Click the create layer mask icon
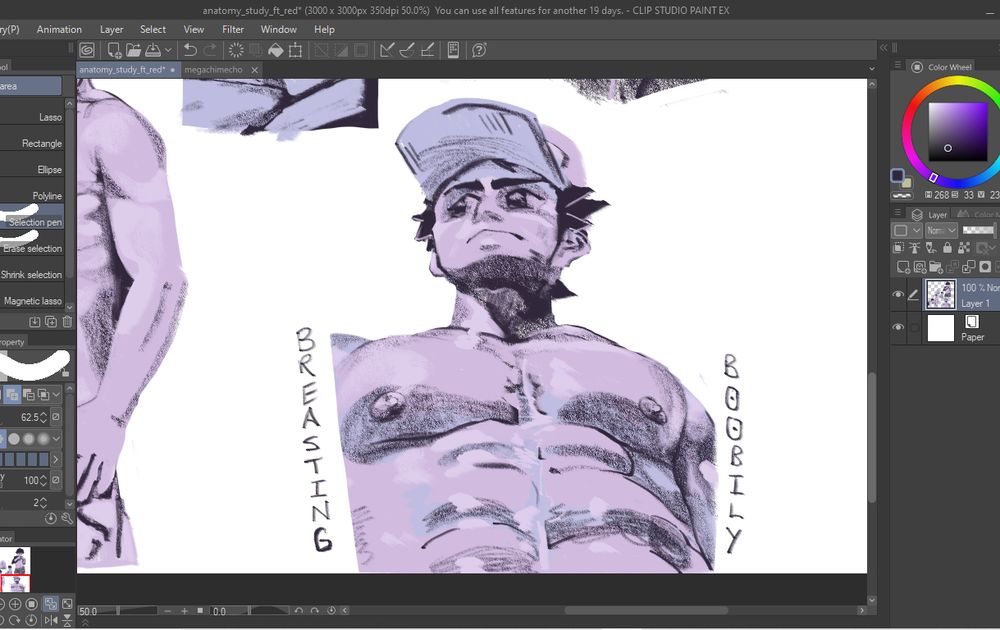Viewport: 1000px width, 630px height. click(985, 267)
